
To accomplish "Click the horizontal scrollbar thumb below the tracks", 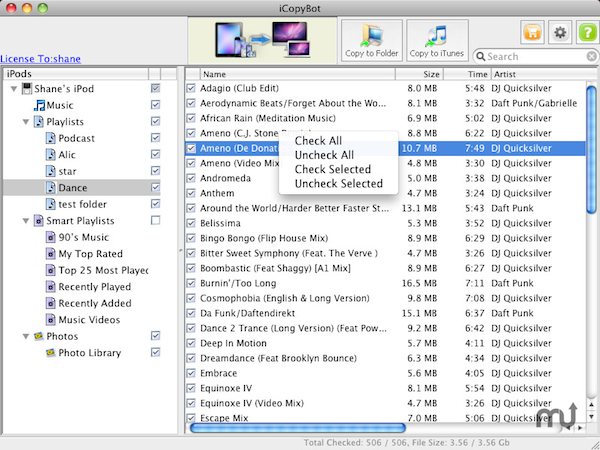I will pyautogui.click(x=298, y=428).
